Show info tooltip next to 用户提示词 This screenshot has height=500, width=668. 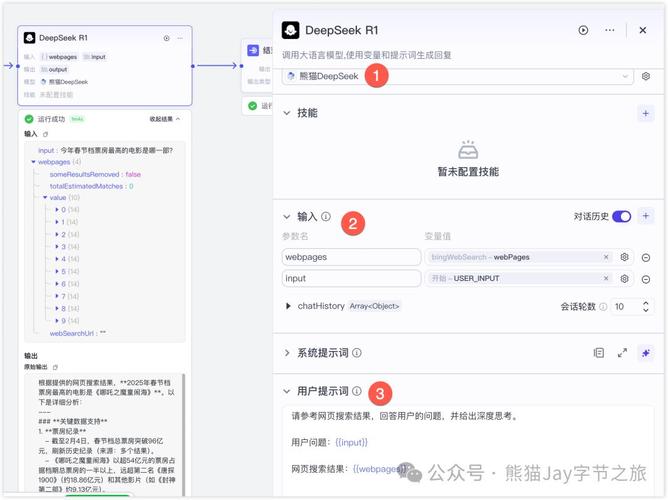click(x=357, y=391)
